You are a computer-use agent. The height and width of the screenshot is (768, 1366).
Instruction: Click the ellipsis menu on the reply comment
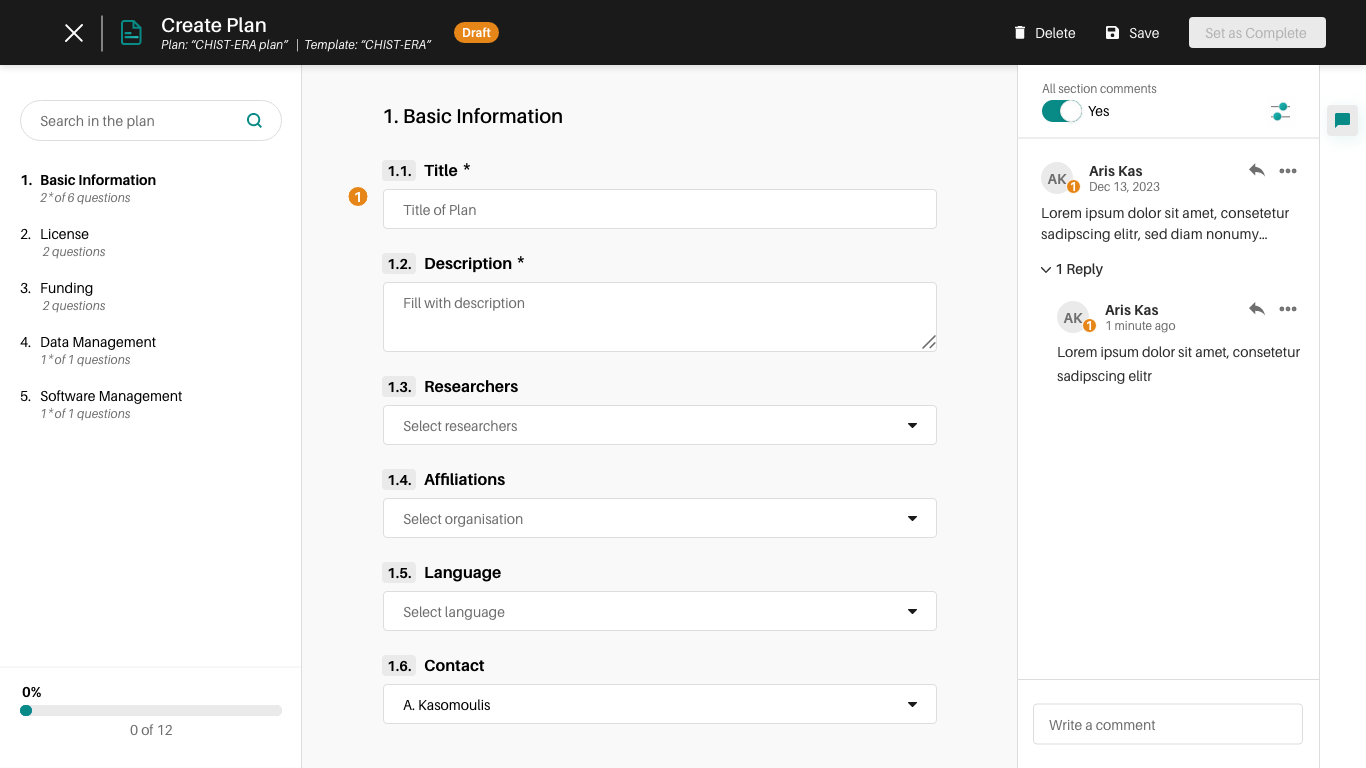click(1288, 309)
